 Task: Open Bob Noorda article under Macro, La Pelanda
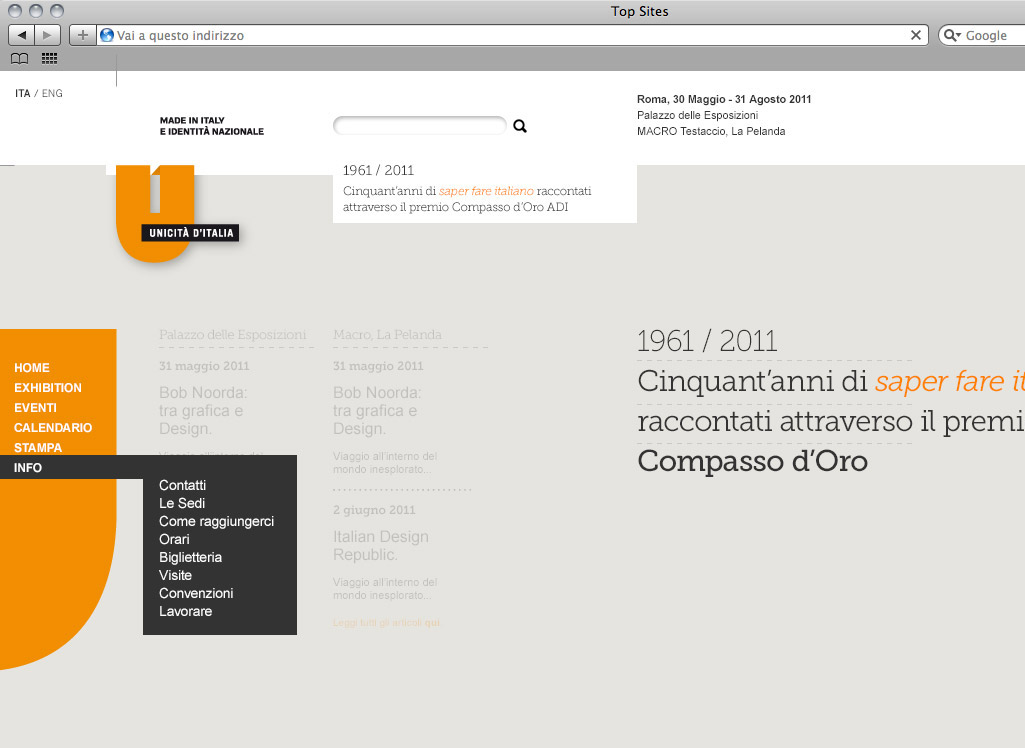[377, 411]
